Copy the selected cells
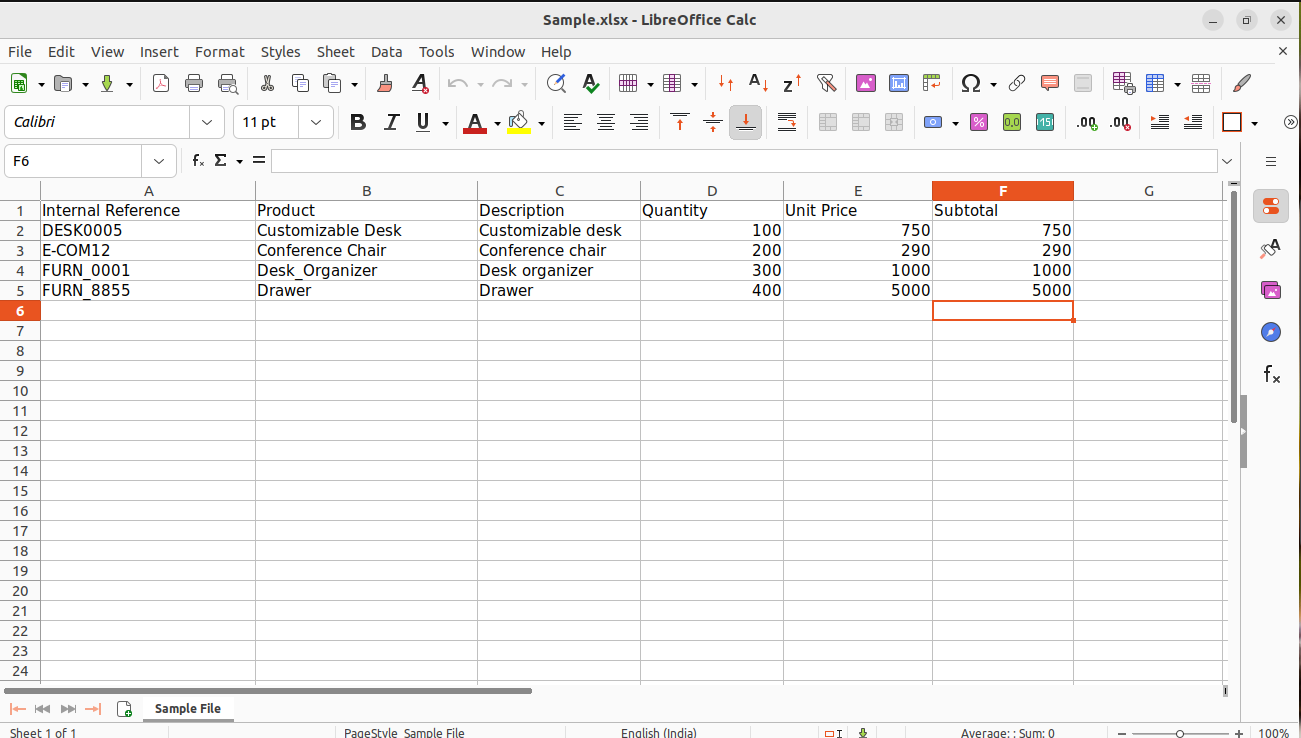Image resolution: width=1301 pixels, height=738 pixels. click(300, 84)
